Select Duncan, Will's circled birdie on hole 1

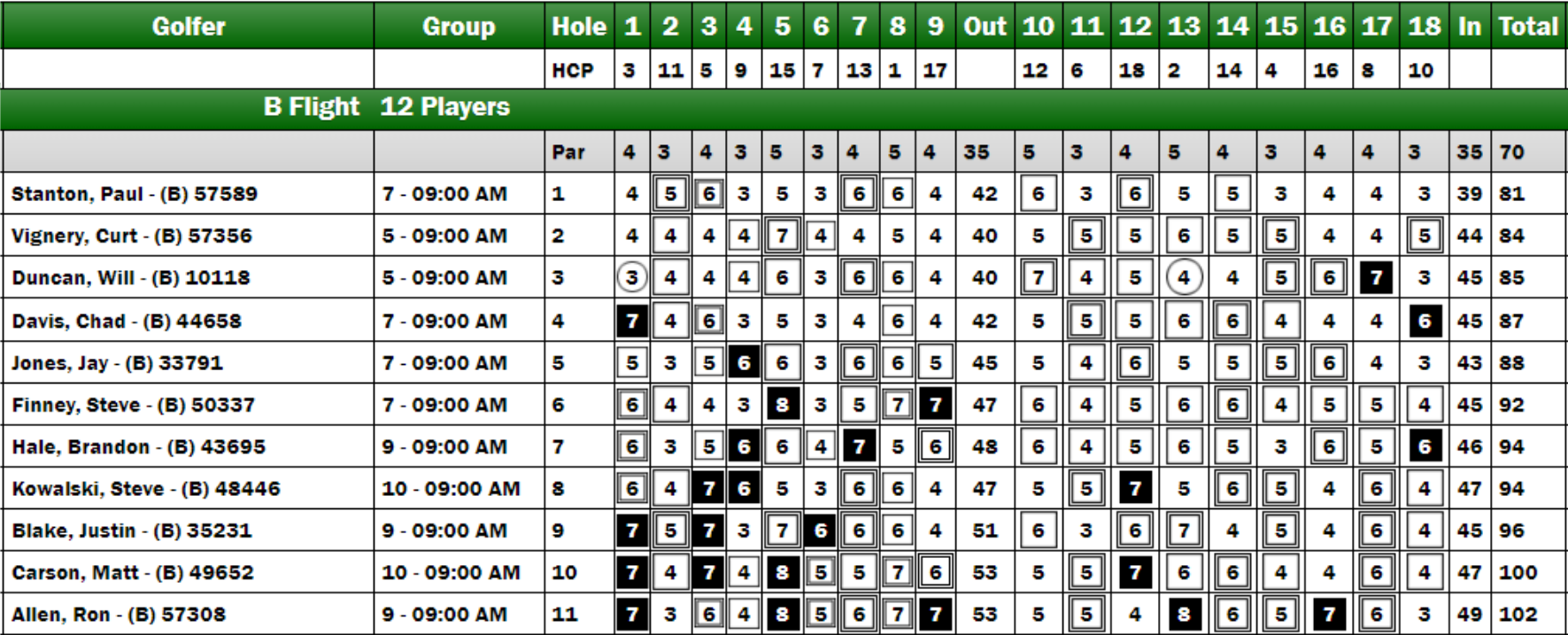631,278
